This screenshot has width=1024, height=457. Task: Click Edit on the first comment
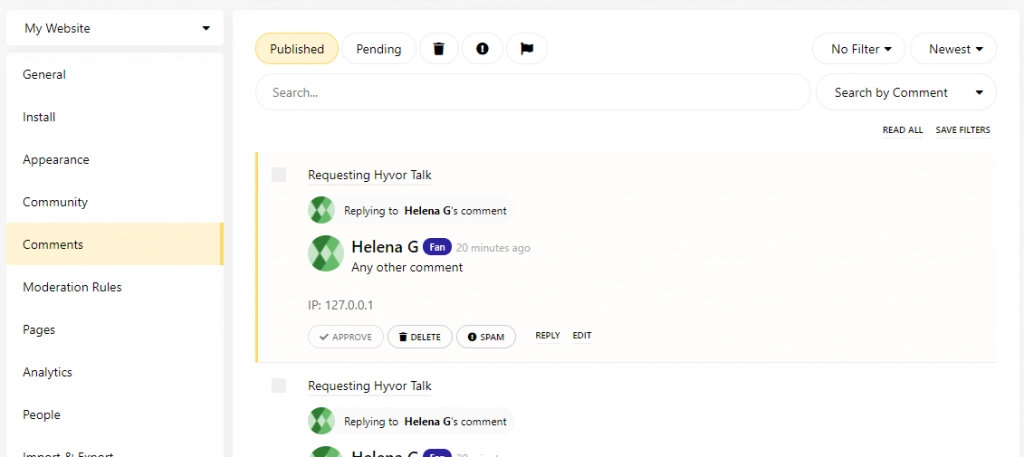(582, 336)
